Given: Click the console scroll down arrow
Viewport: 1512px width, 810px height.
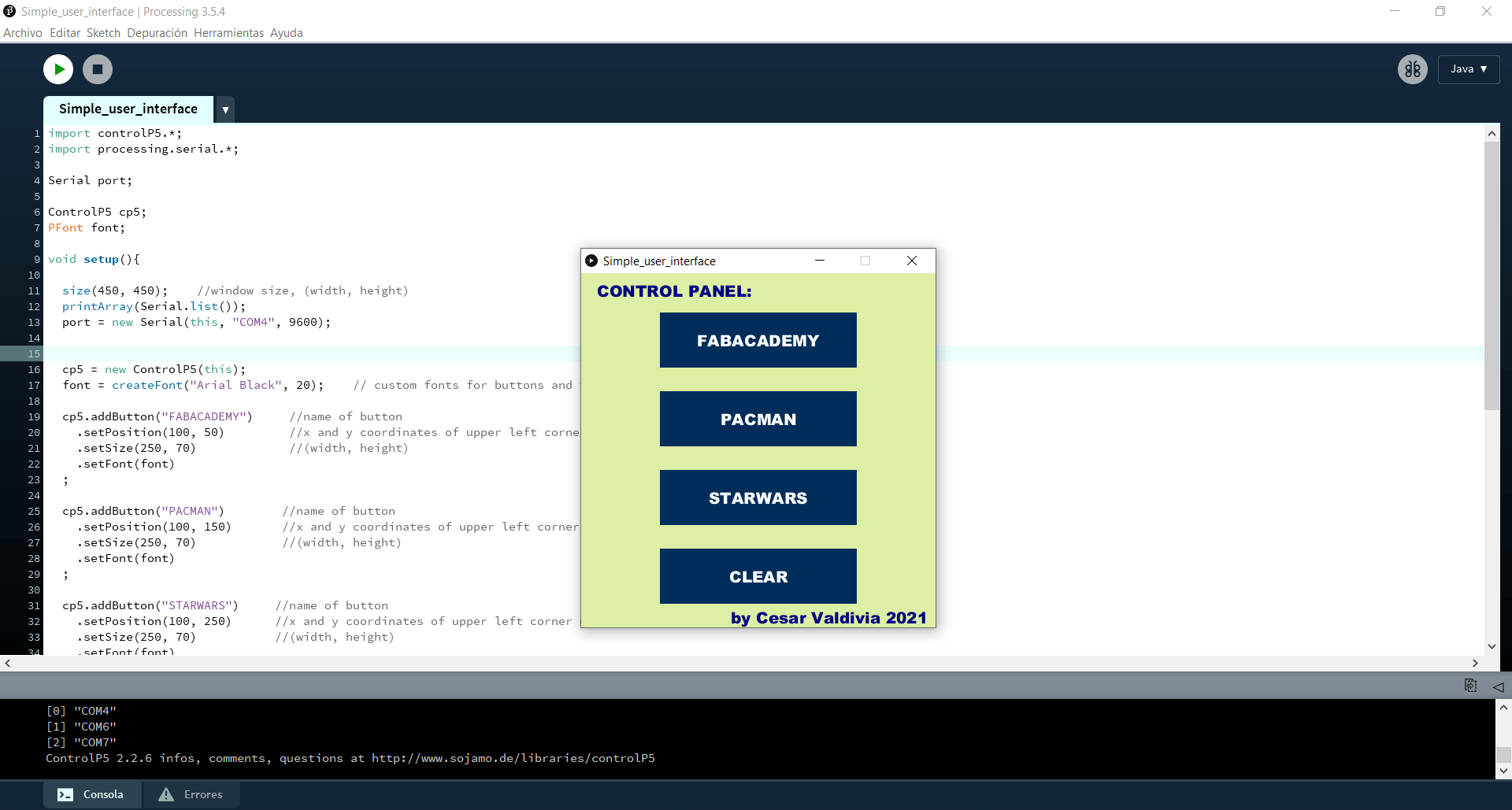Looking at the screenshot, I should tap(1503, 771).
